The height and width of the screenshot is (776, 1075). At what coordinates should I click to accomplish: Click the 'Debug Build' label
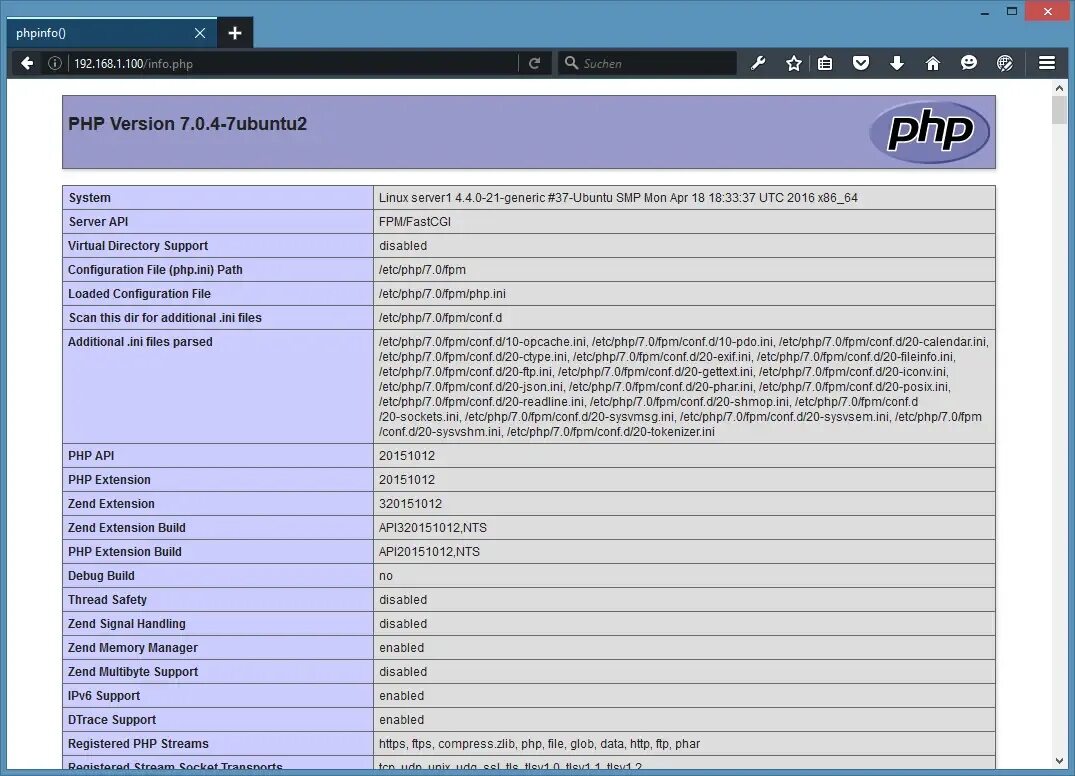click(x=101, y=576)
